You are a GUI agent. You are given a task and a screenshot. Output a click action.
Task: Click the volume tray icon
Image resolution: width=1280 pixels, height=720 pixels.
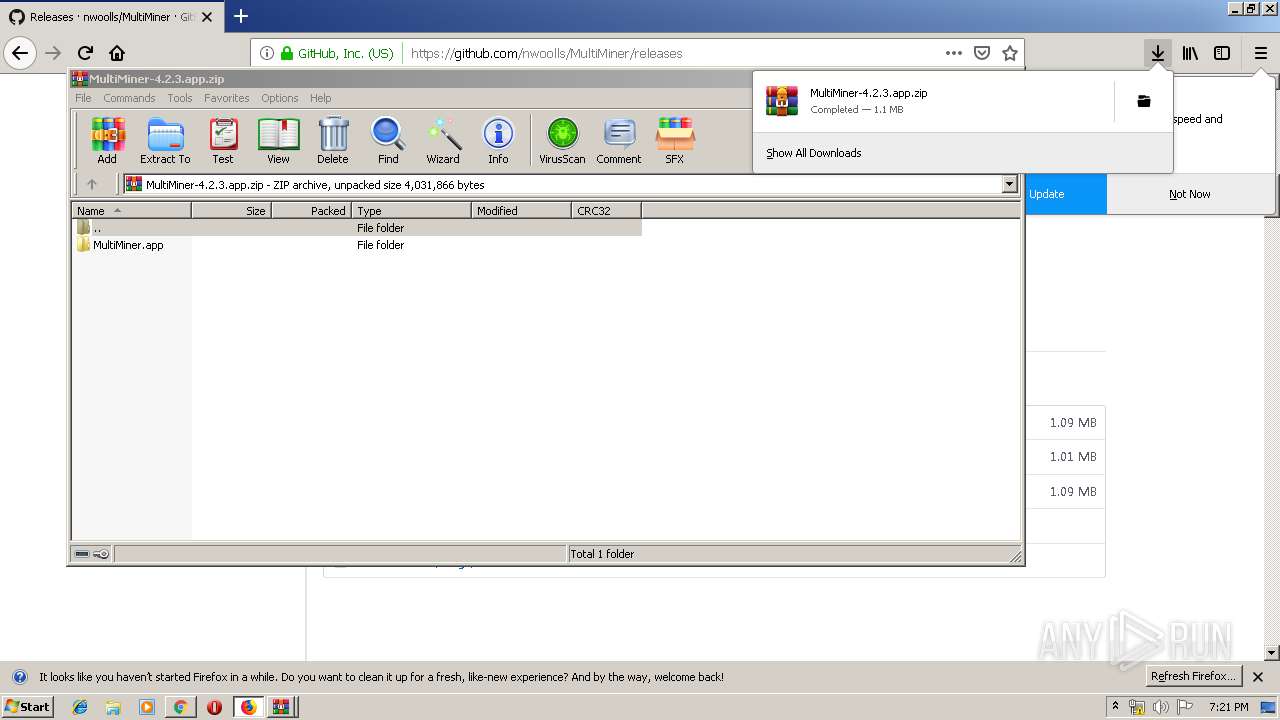point(1161,707)
